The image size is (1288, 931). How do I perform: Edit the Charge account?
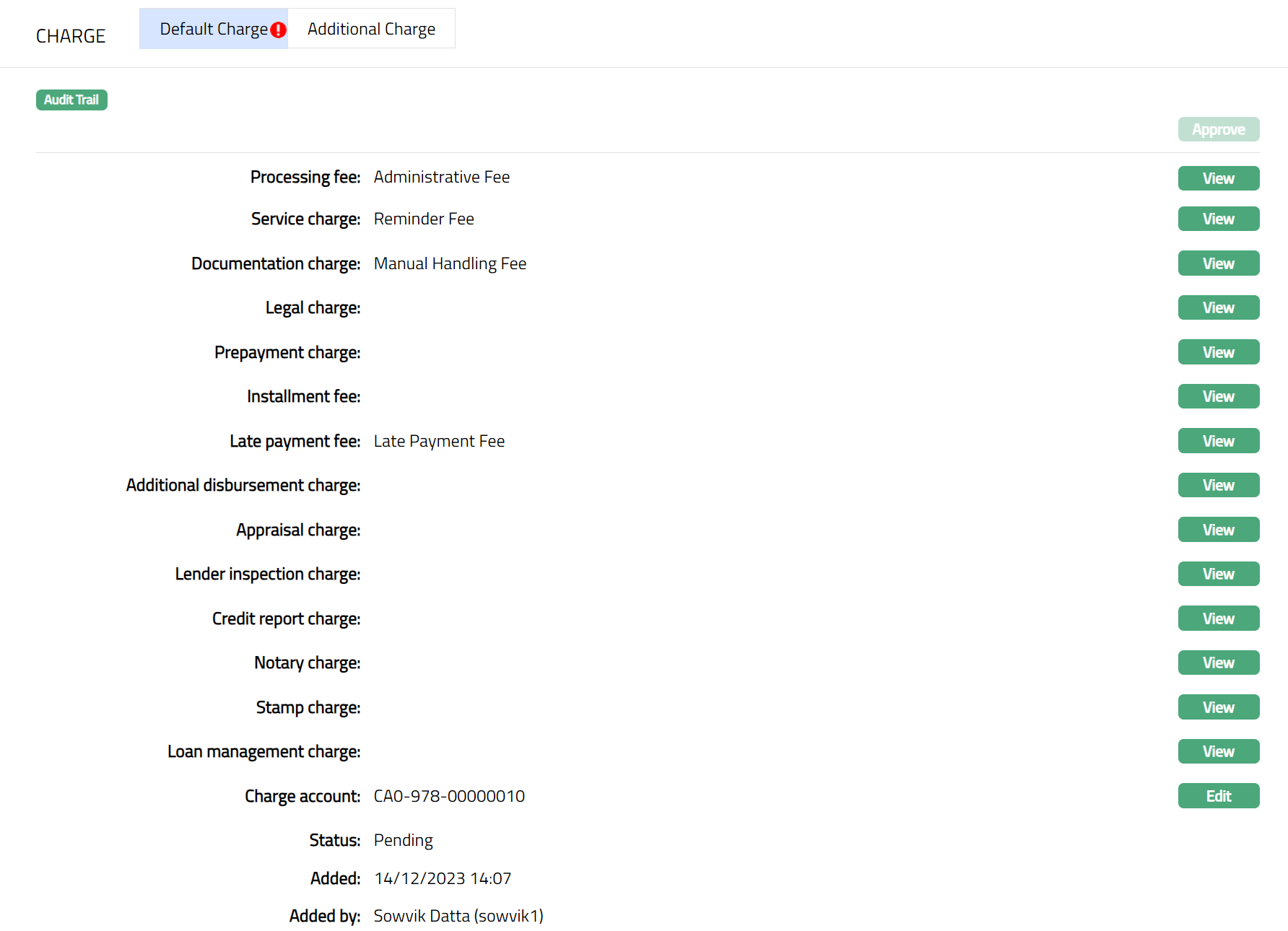1218,796
